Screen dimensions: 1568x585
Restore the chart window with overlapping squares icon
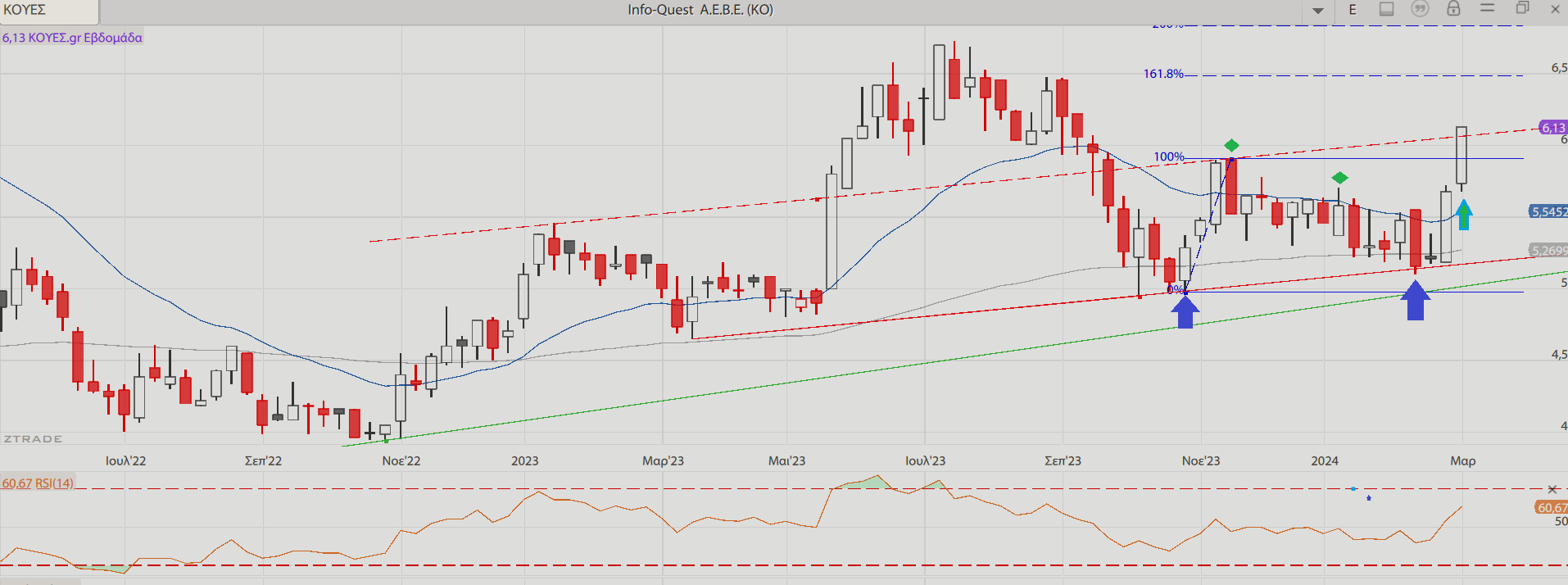coord(1522,8)
